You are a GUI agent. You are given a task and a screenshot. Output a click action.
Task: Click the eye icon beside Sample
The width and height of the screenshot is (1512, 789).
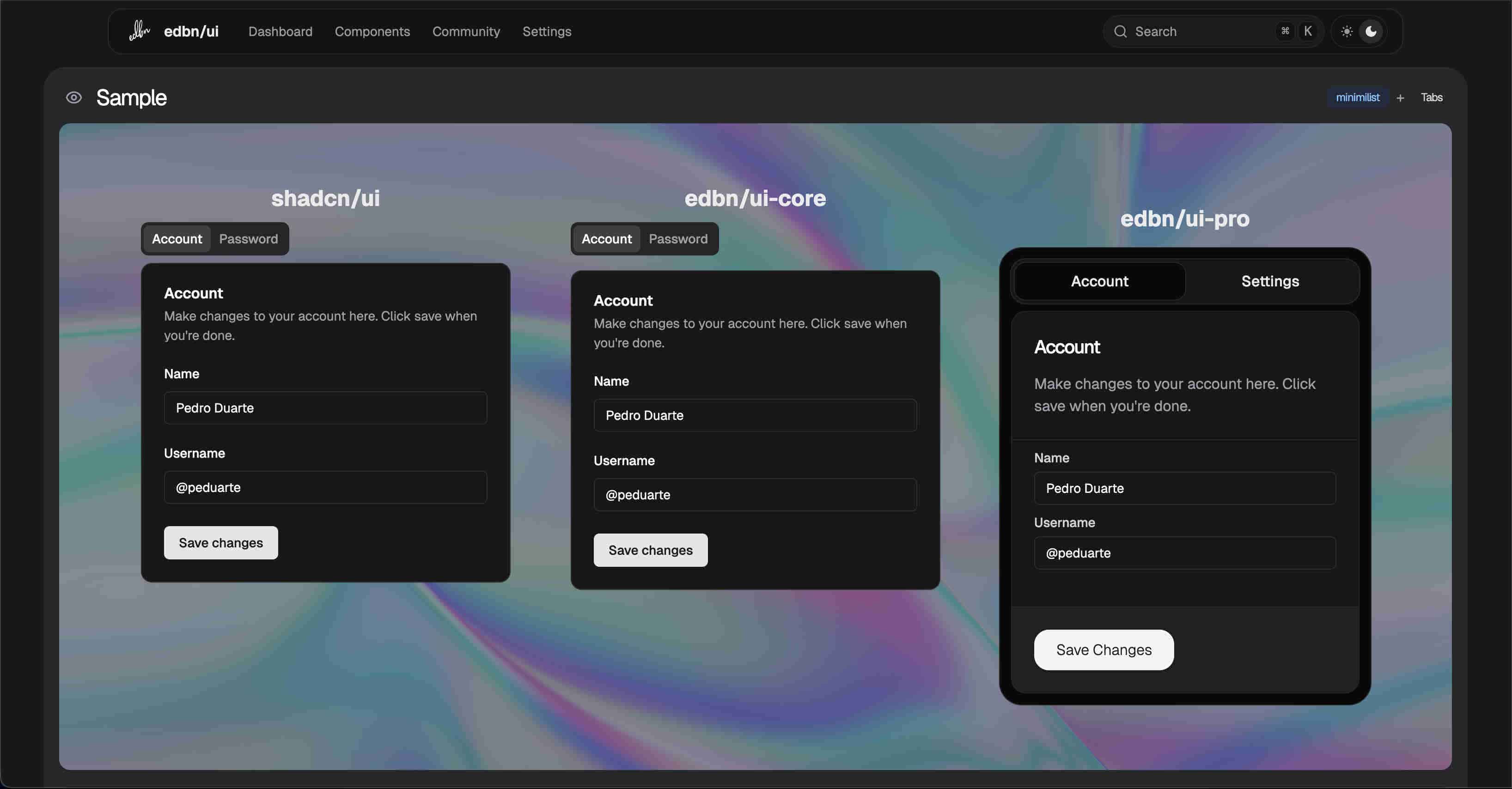[x=74, y=97]
